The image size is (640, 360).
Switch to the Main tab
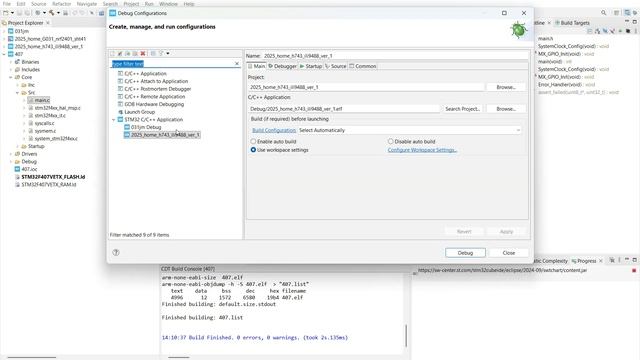257,66
